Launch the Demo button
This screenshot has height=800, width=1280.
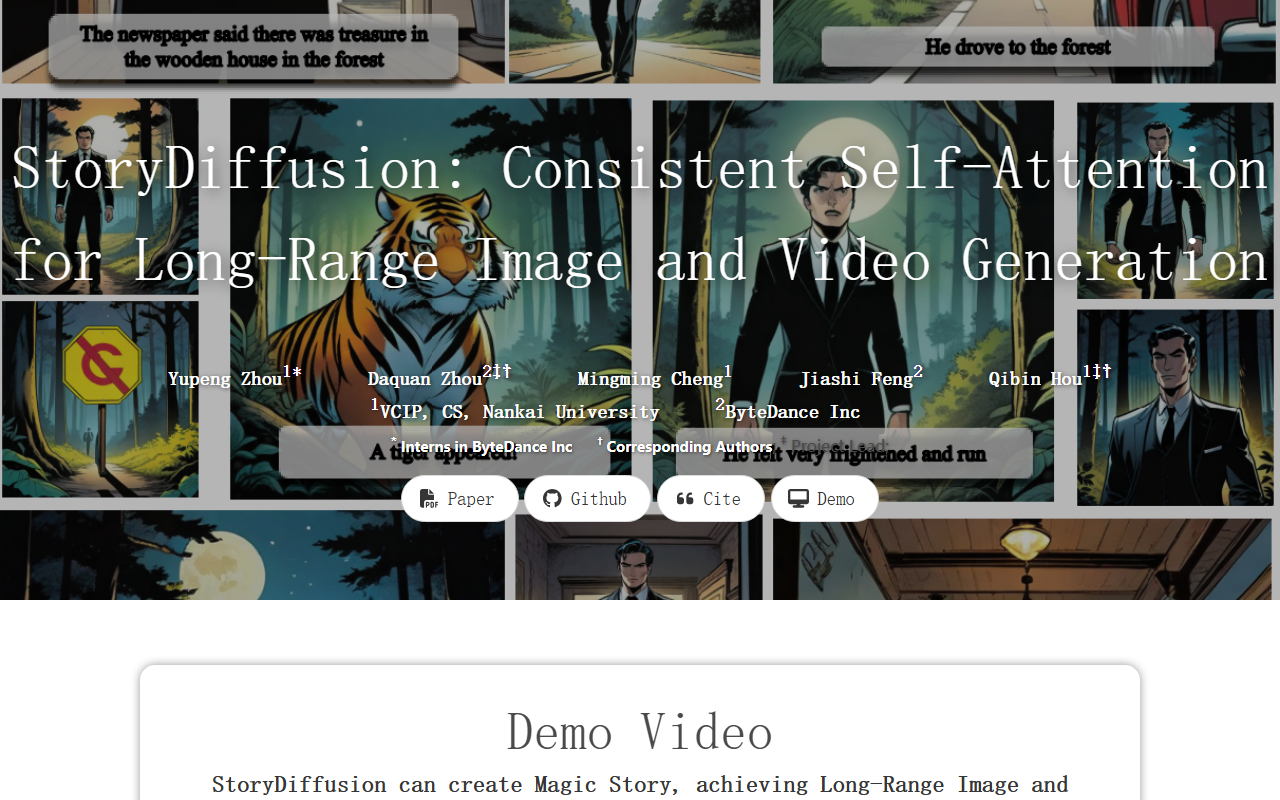click(825, 499)
